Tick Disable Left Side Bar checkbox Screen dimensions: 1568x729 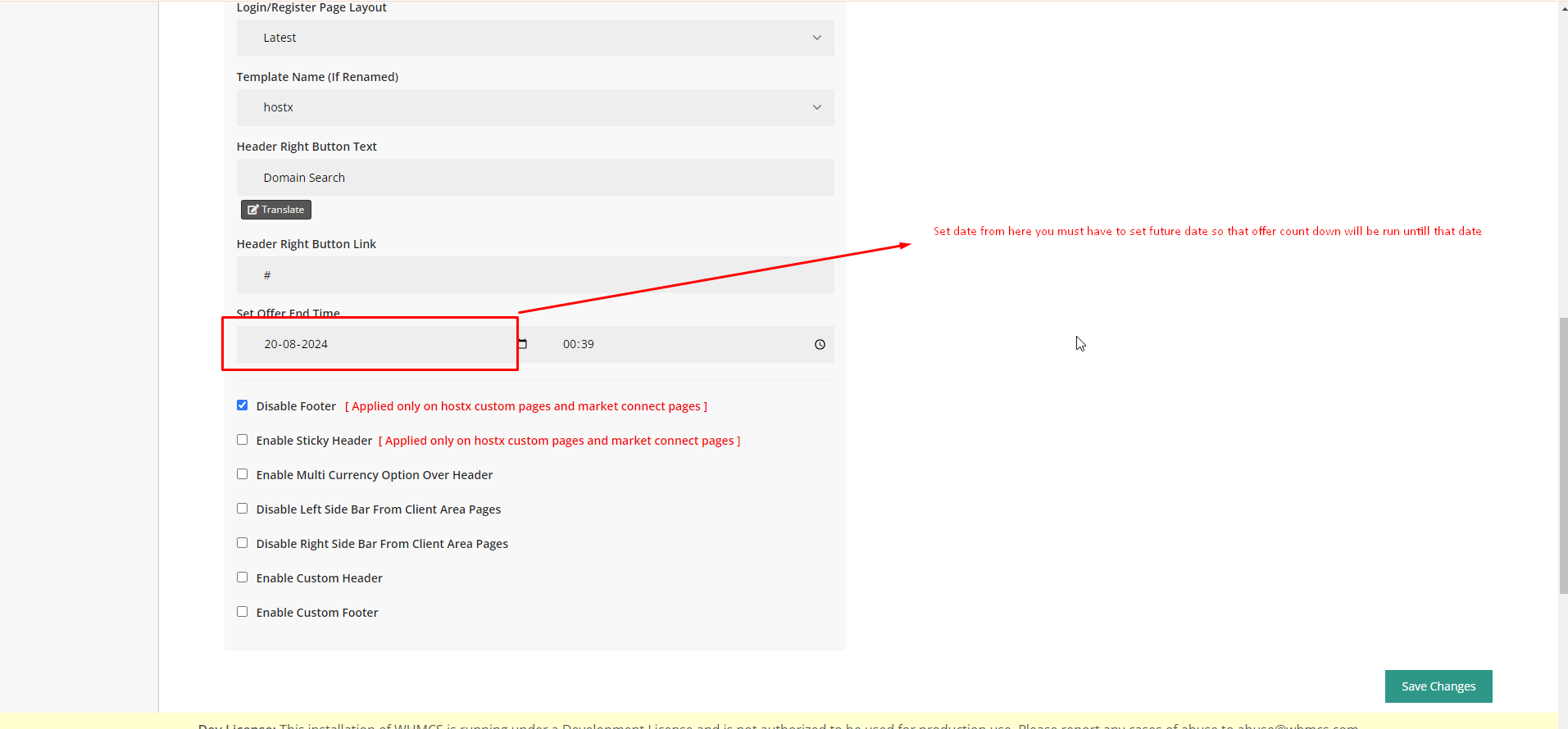(243, 509)
